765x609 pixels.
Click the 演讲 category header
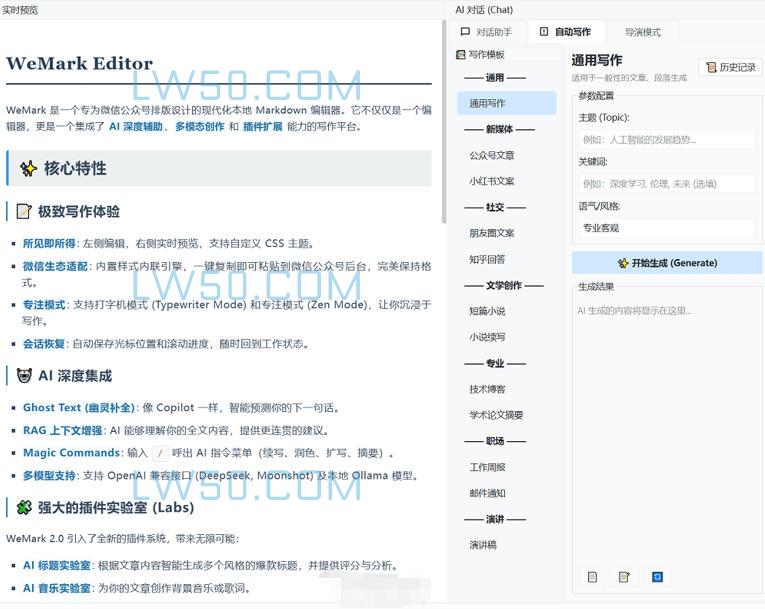click(x=495, y=519)
